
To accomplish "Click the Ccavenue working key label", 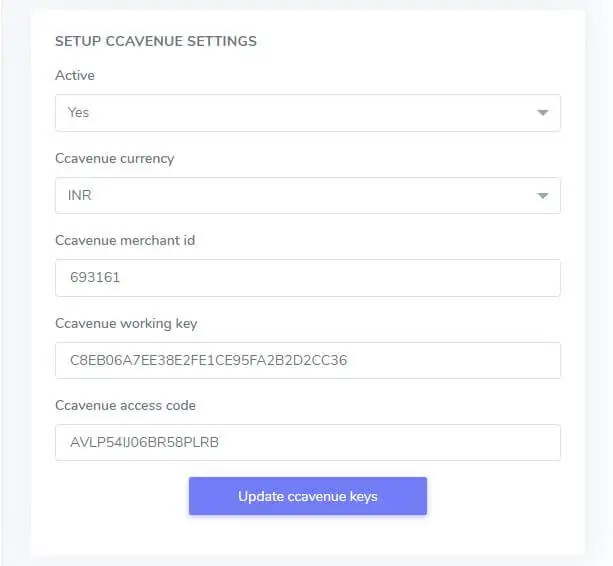I will pyautogui.click(x=127, y=324).
